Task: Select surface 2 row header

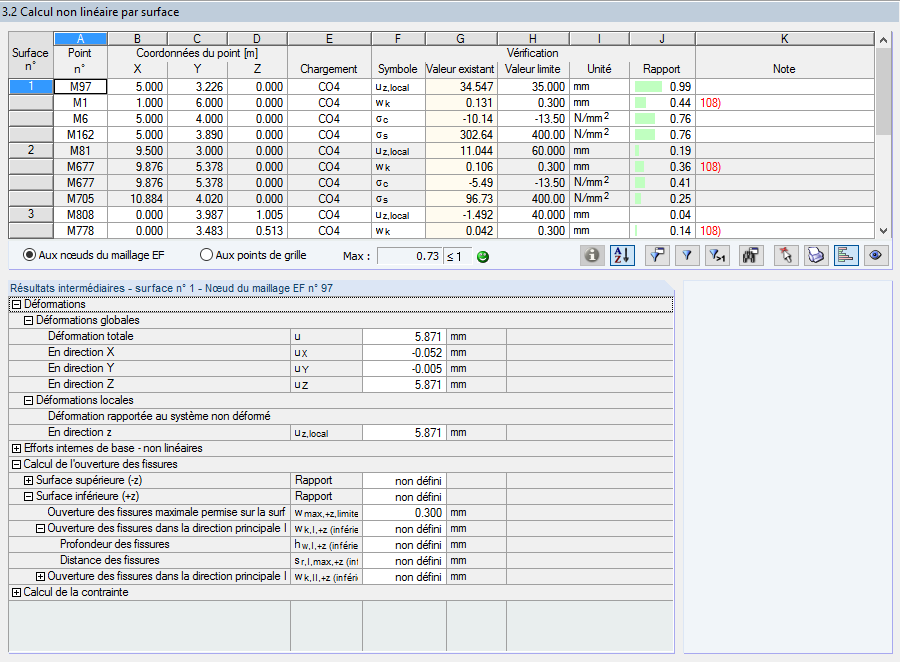Action: 31,150
